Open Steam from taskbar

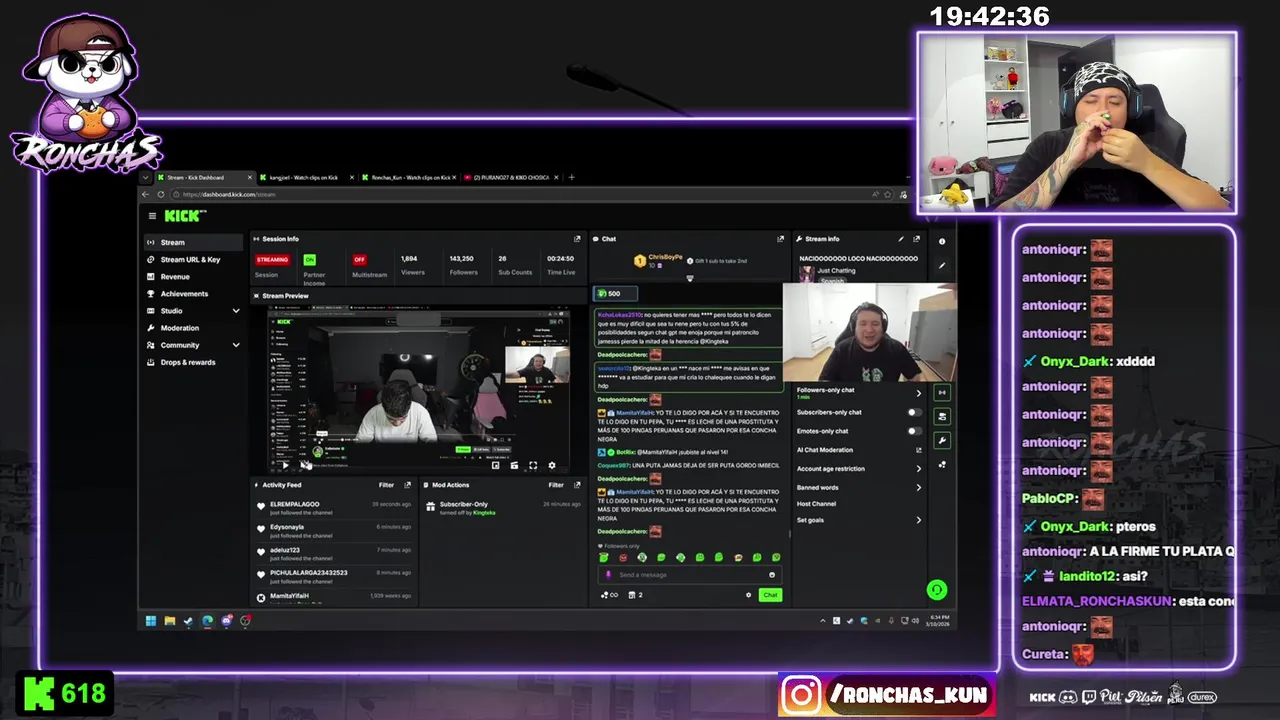click(x=189, y=621)
